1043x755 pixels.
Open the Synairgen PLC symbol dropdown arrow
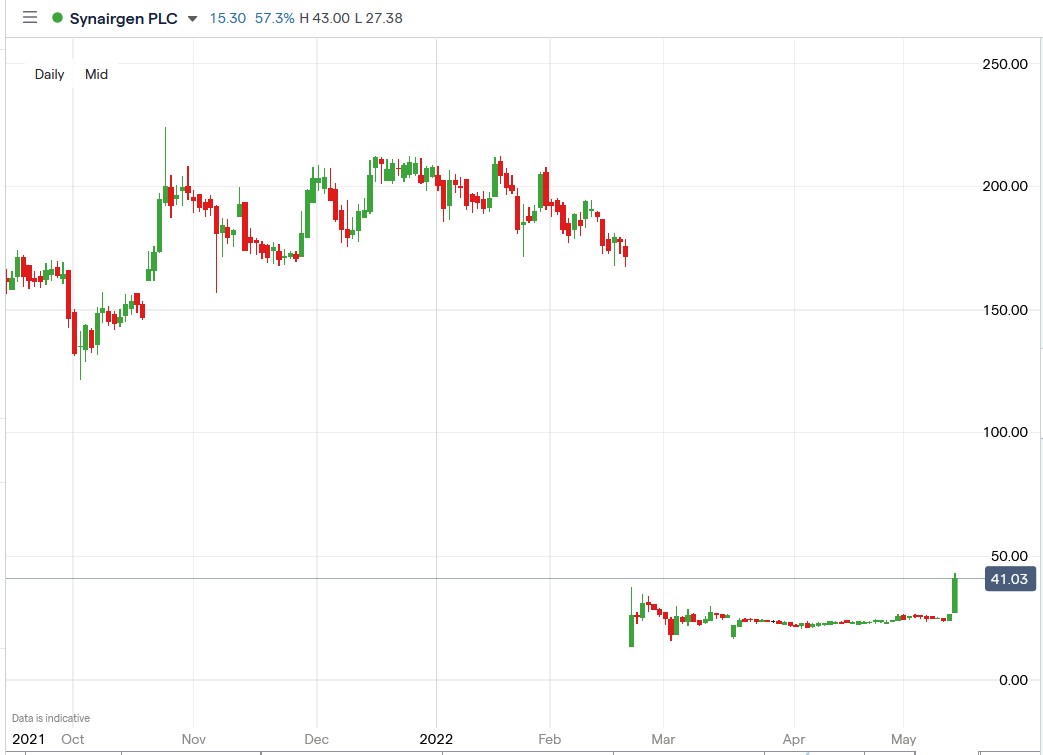190,18
